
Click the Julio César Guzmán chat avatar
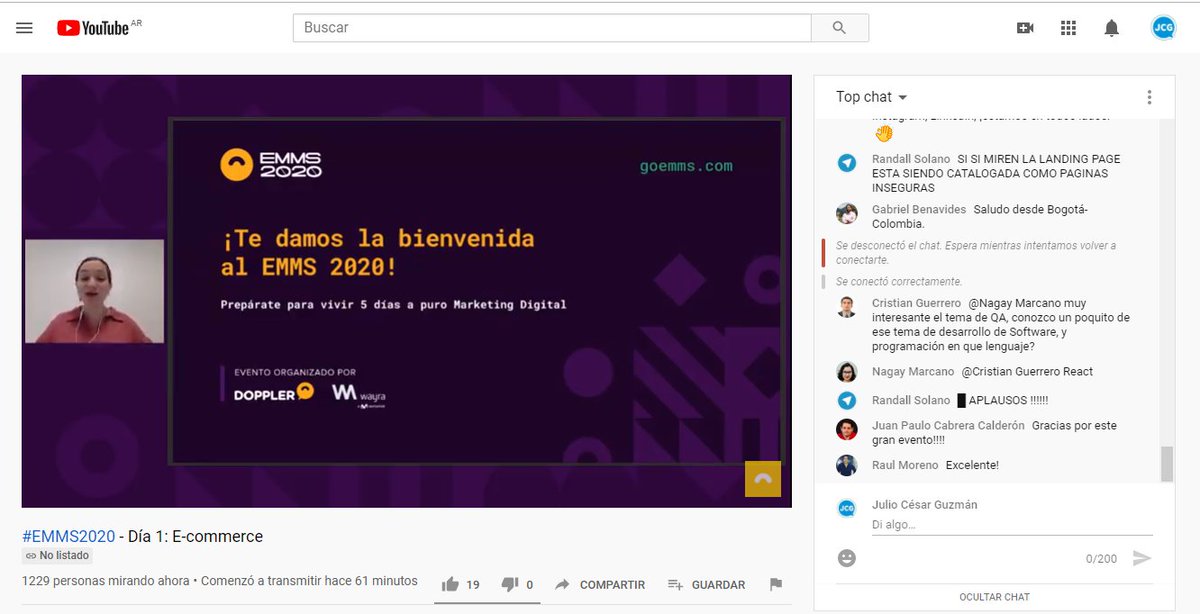pos(847,508)
